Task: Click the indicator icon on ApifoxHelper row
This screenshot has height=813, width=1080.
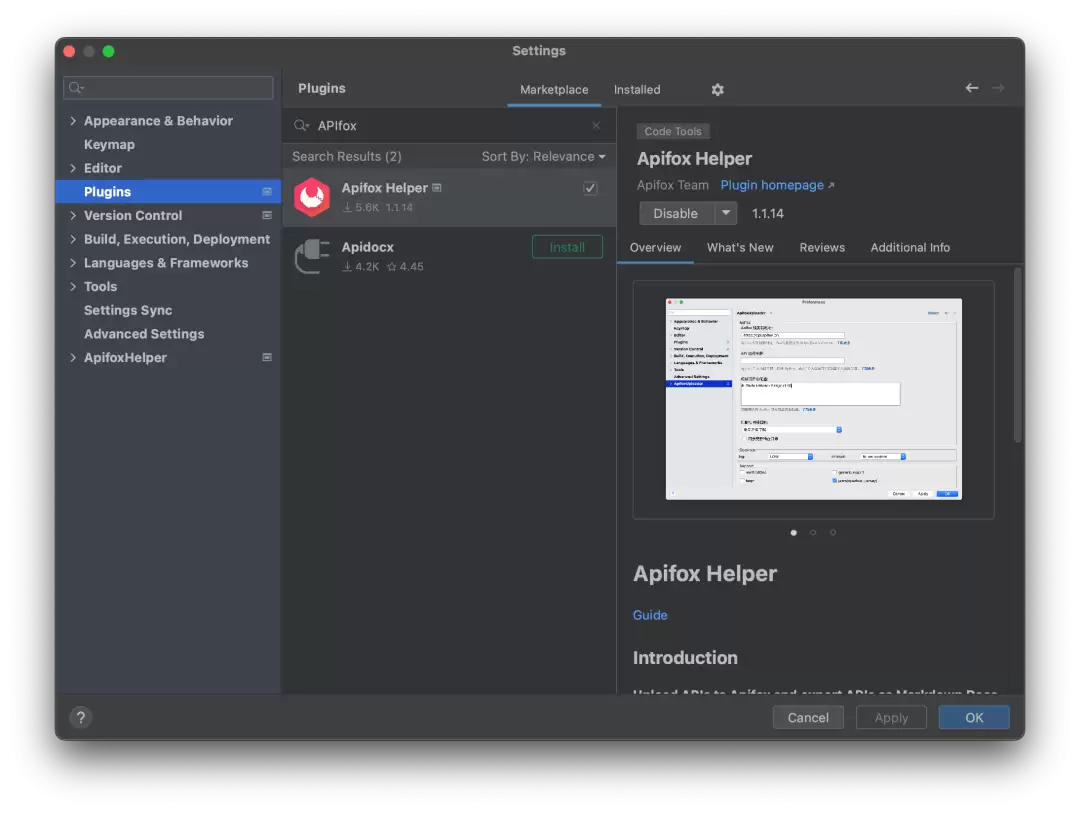Action: pos(267,358)
